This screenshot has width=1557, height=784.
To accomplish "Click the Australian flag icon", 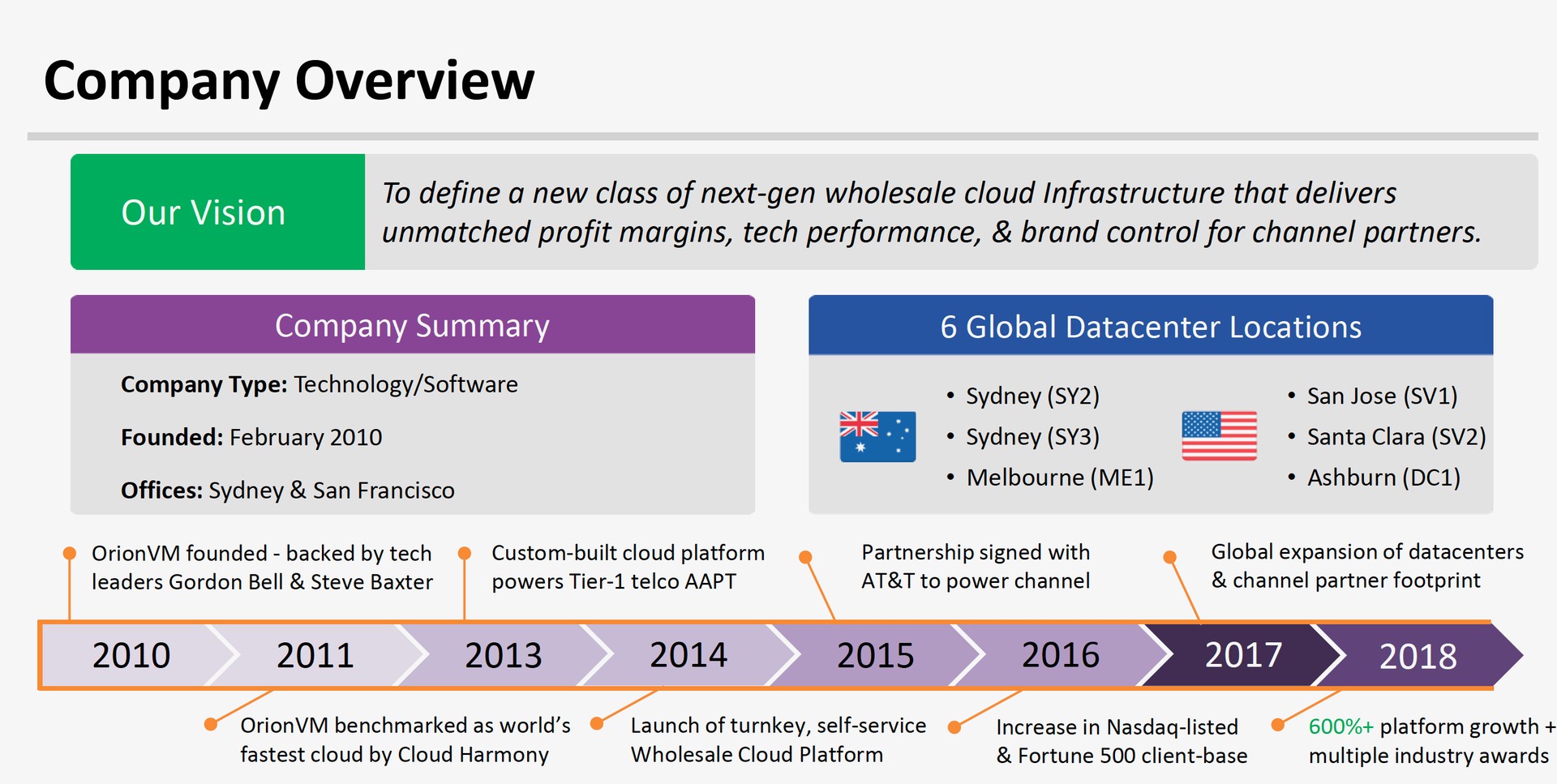I will pos(877,436).
